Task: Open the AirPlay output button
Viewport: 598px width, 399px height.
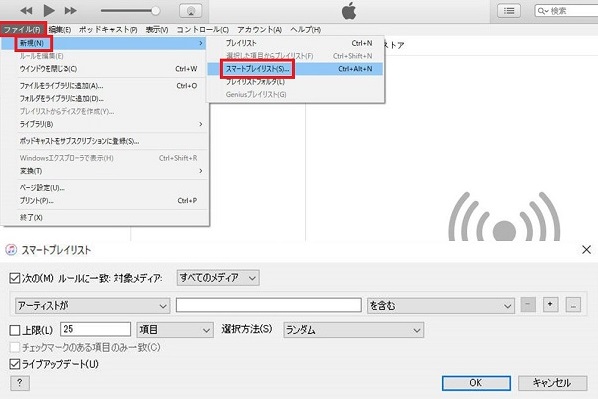Action: [x=191, y=11]
